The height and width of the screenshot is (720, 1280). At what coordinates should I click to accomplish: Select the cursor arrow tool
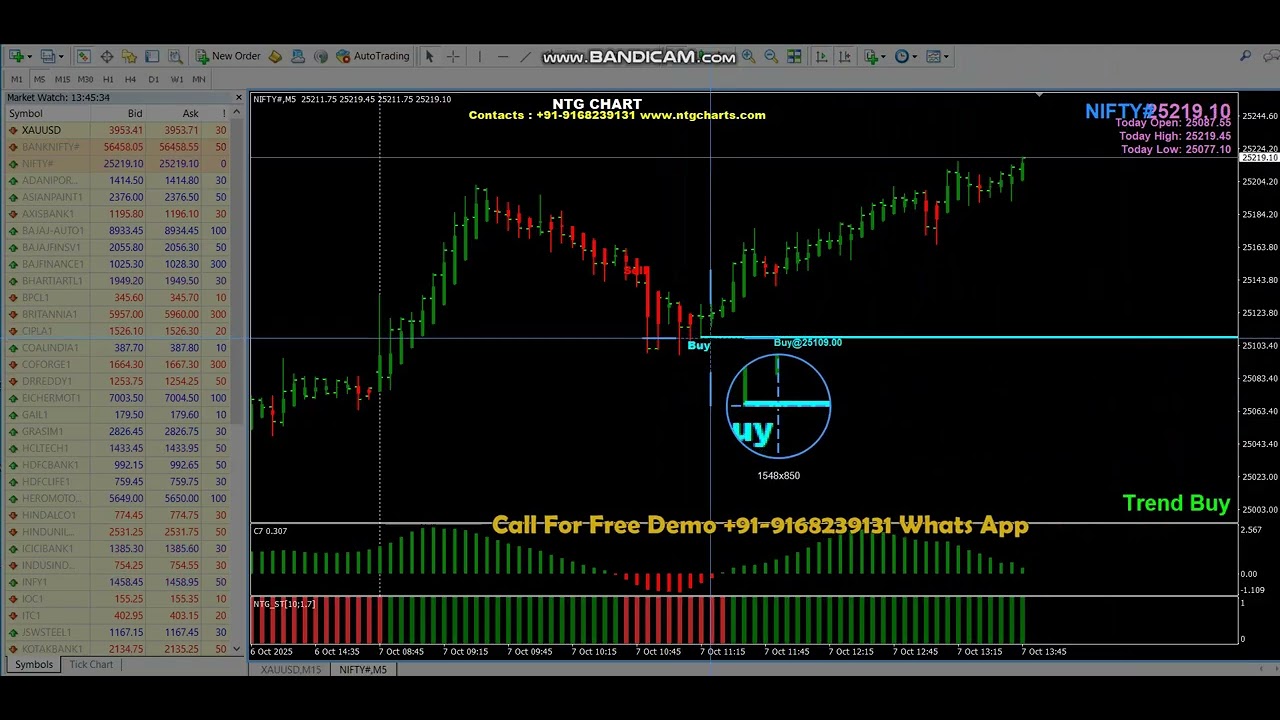[429, 56]
